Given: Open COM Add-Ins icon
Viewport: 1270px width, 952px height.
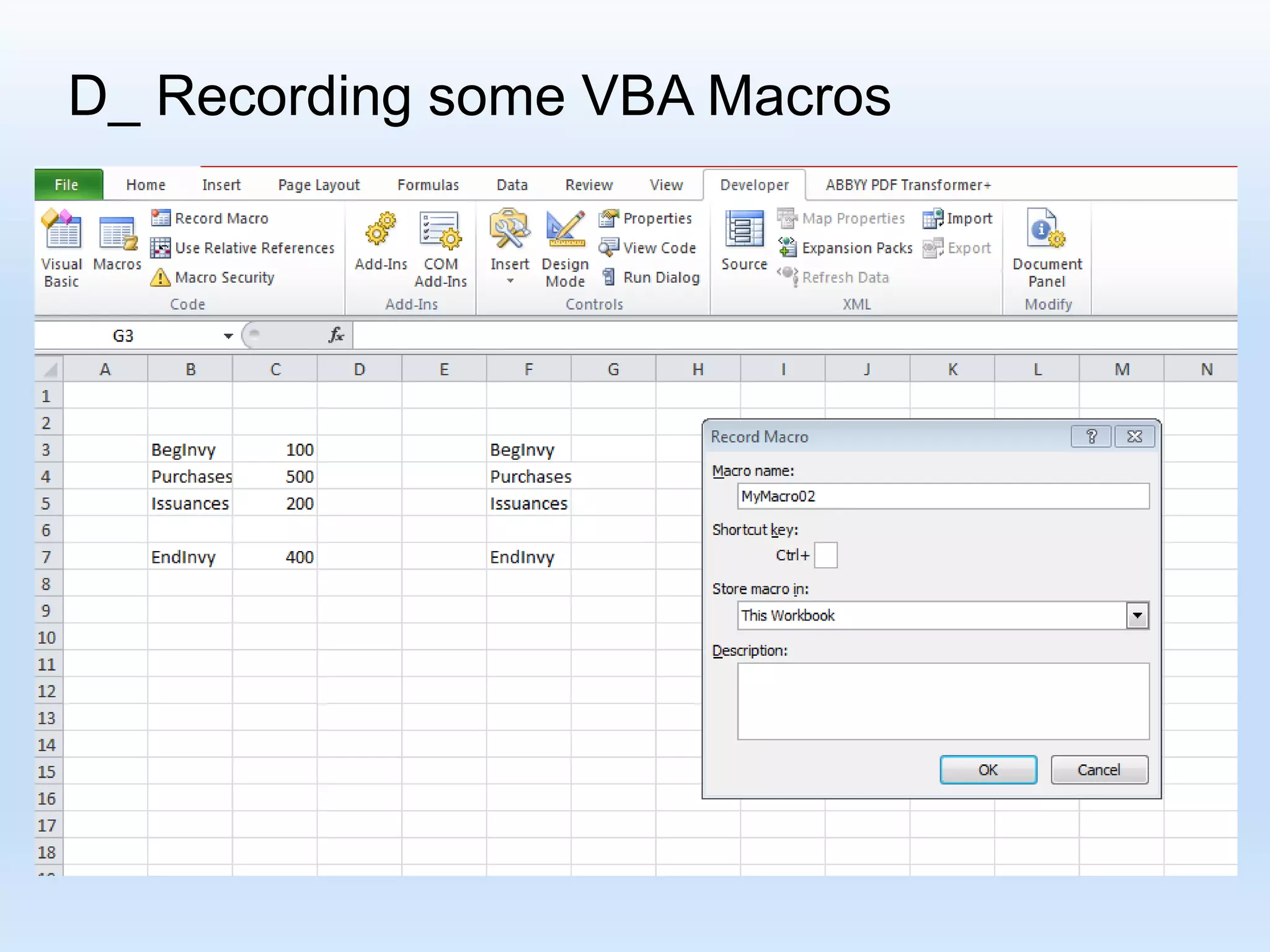Looking at the screenshot, I should [440, 232].
